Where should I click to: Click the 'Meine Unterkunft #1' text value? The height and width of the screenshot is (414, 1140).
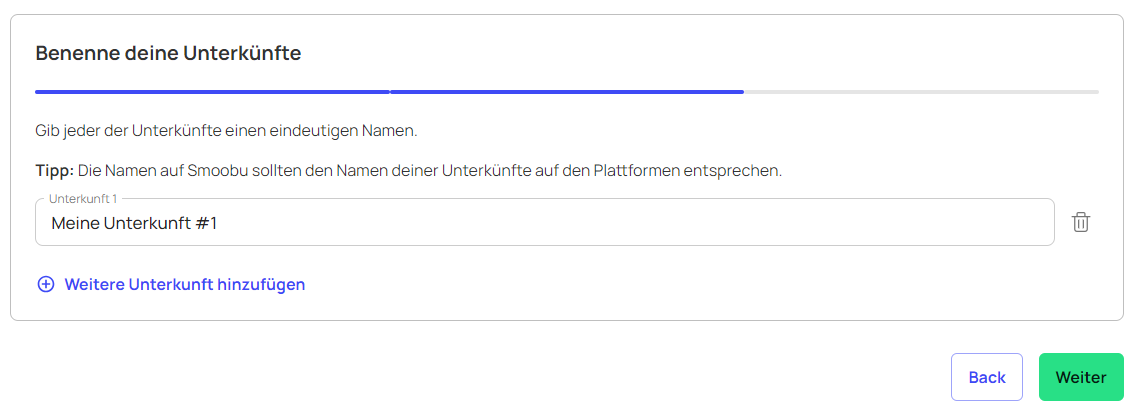click(x=135, y=224)
